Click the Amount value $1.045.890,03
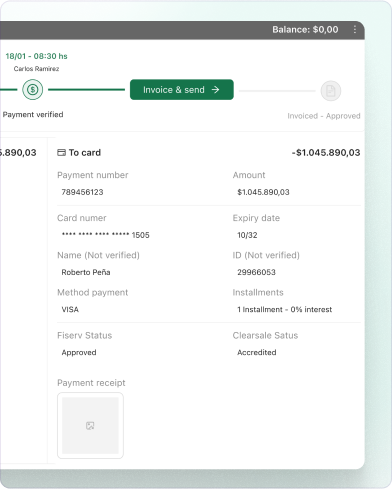The width and height of the screenshot is (392, 489). (263, 192)
